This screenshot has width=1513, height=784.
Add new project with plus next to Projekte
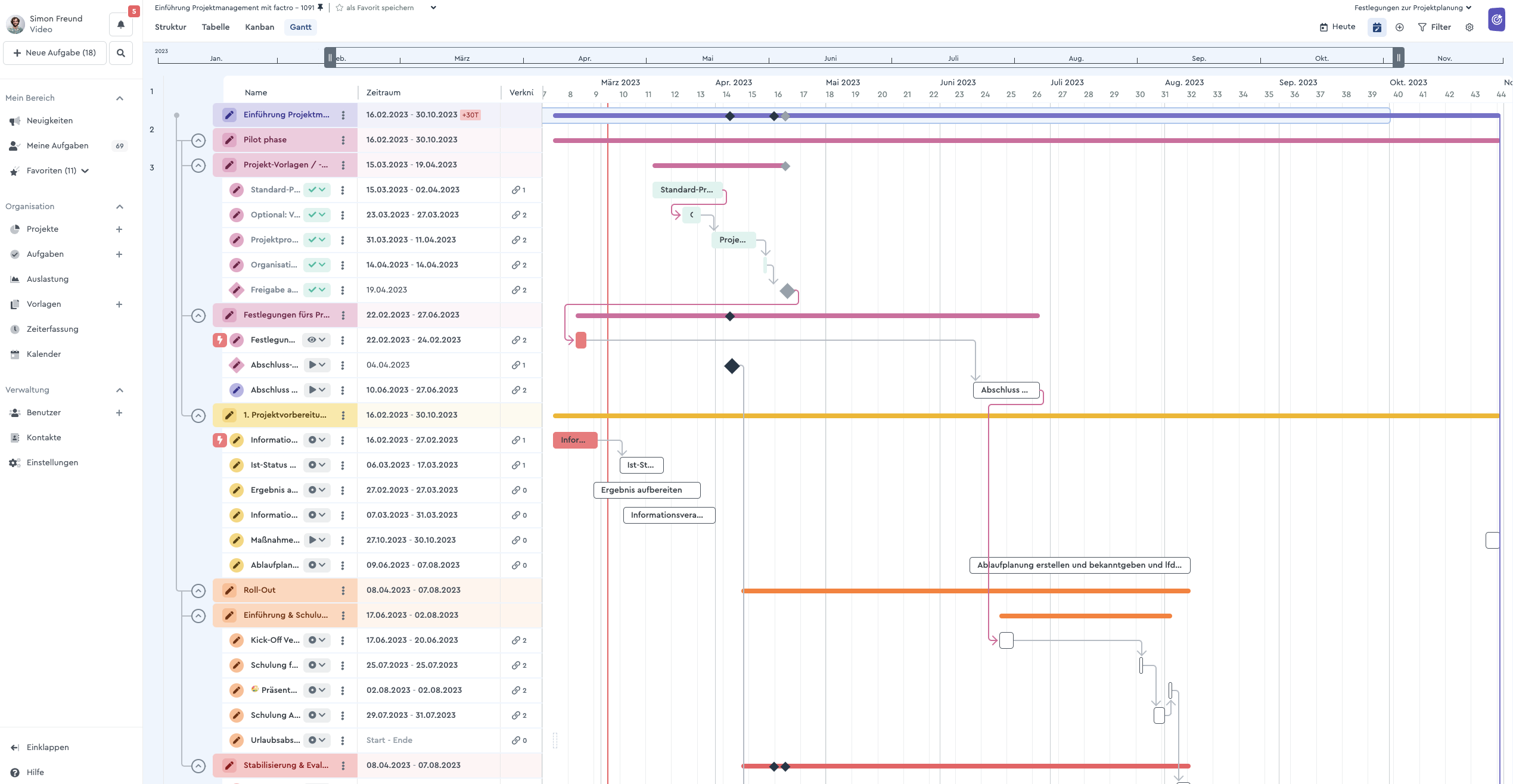[119, 229]
